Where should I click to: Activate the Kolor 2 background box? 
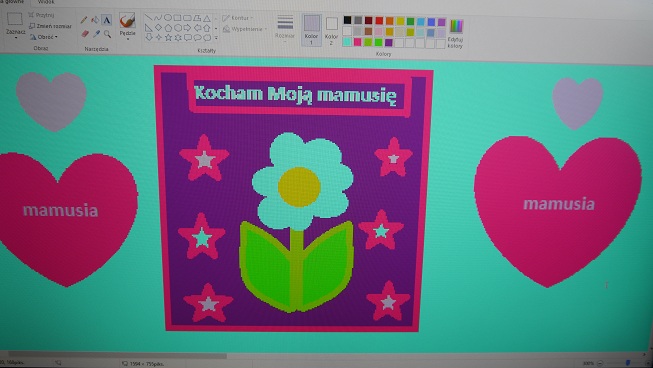click(x=331, y=30)
